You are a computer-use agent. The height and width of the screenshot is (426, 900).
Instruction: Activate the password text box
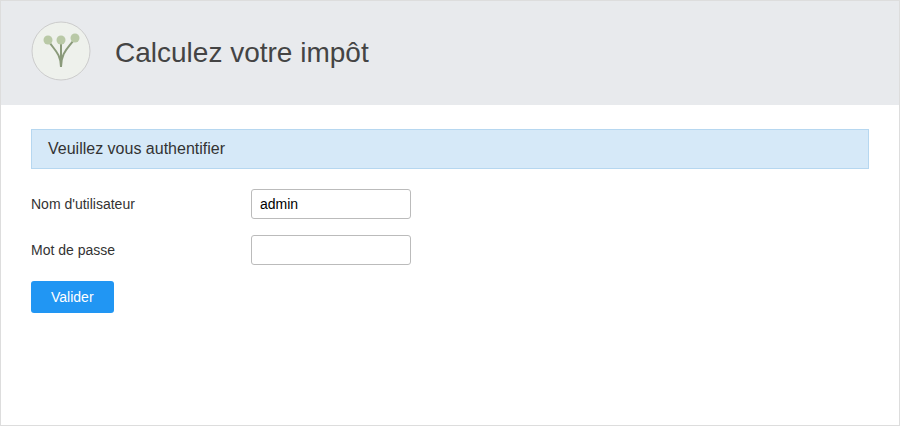(x=331, y=250)
